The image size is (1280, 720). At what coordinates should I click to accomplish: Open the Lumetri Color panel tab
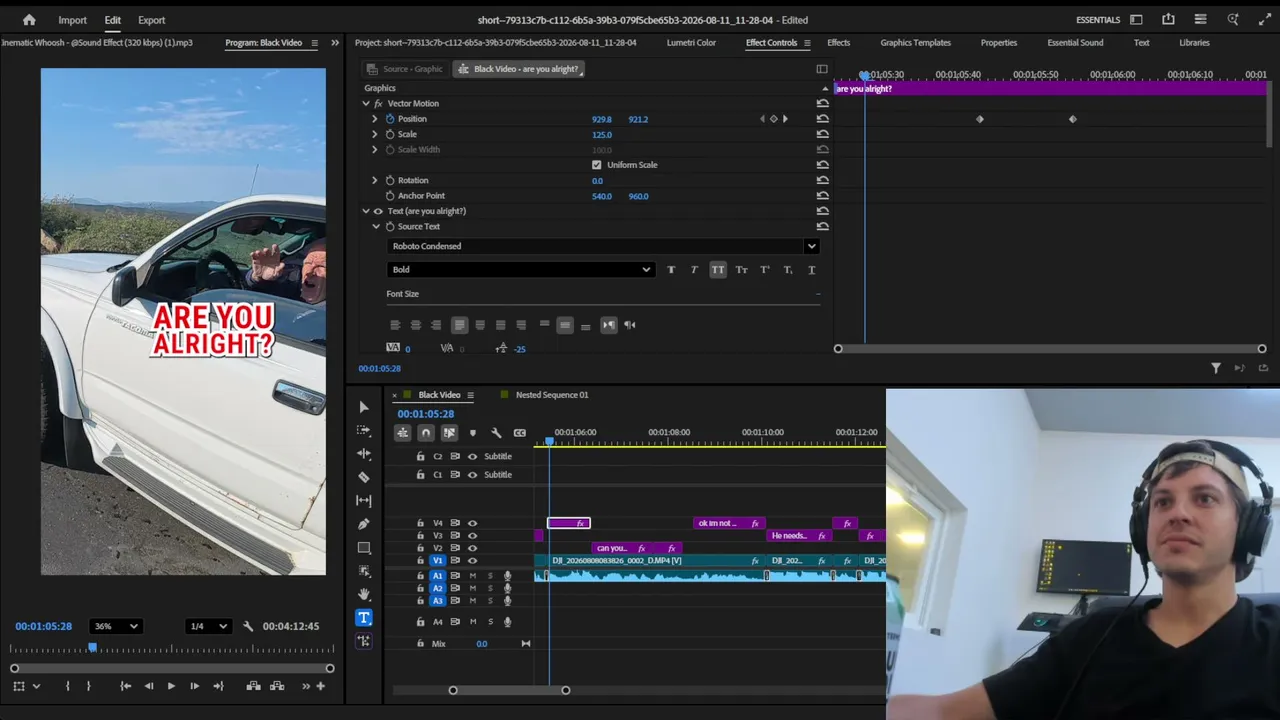pyautogui.click(x=691, y=43)
